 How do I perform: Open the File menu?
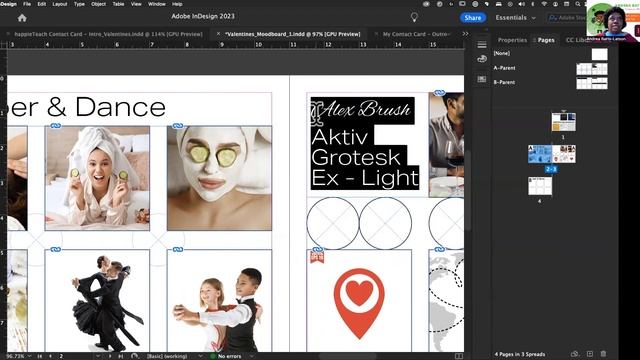click(27, 4)
